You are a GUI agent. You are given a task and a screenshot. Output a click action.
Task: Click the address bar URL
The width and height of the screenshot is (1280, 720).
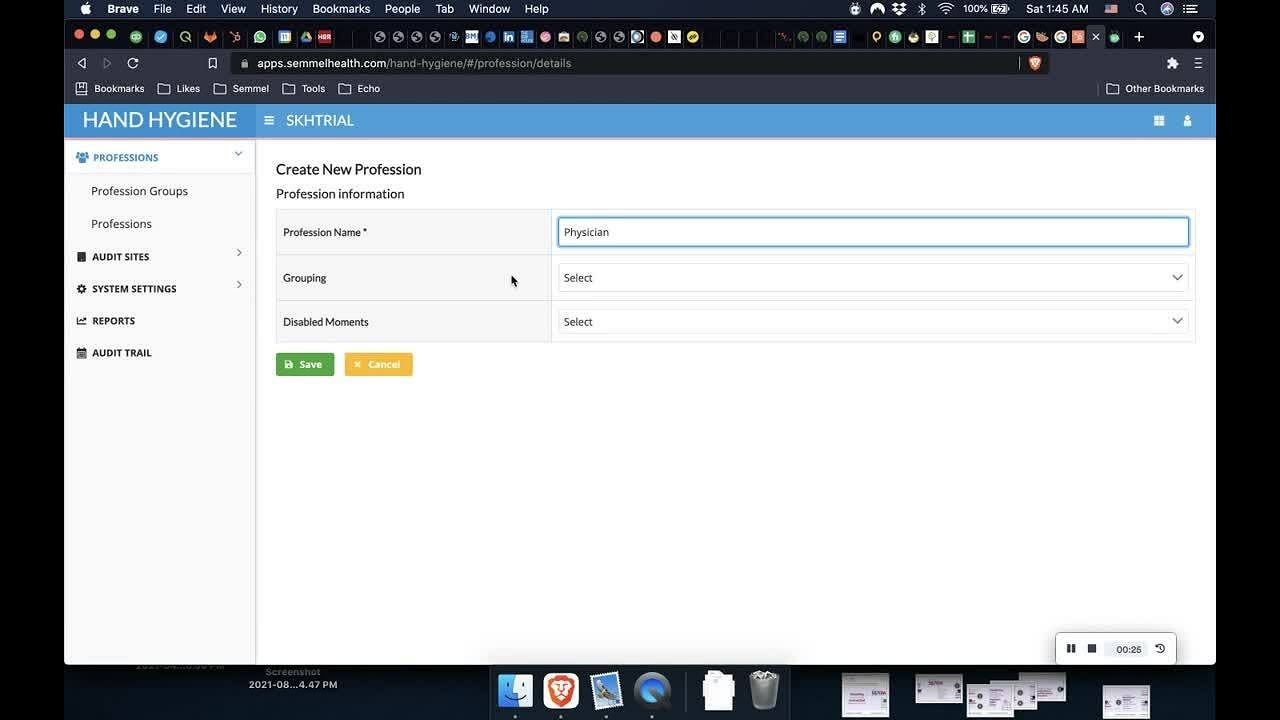tap(414, 63)
